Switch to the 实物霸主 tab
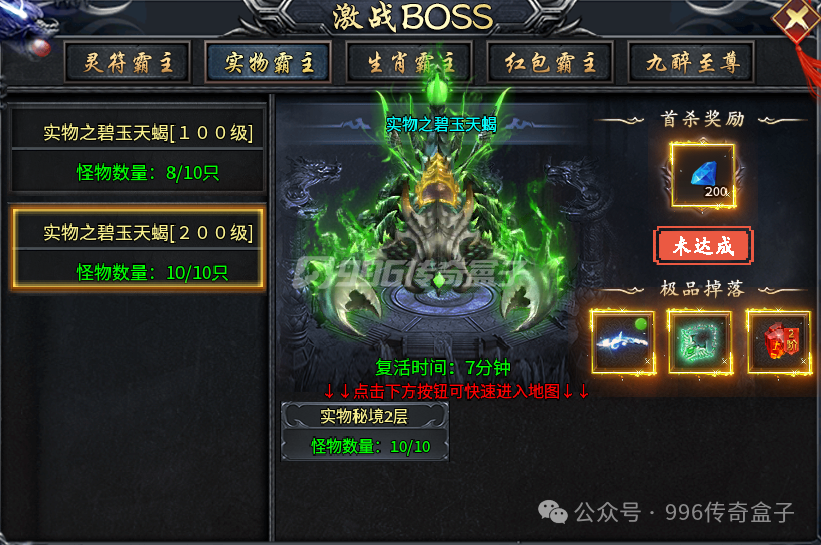 pos(268,63)
